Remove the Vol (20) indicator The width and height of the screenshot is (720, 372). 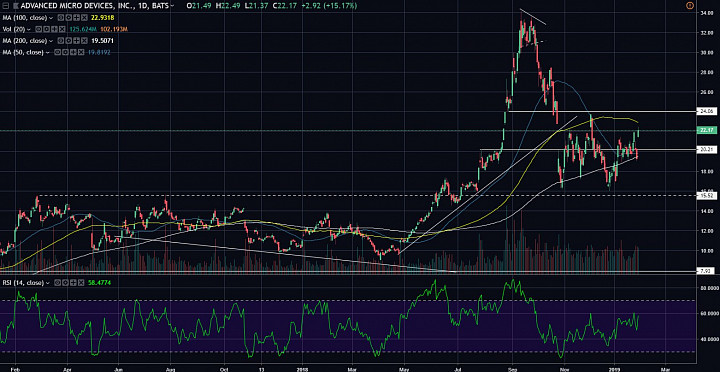(62, 29)
